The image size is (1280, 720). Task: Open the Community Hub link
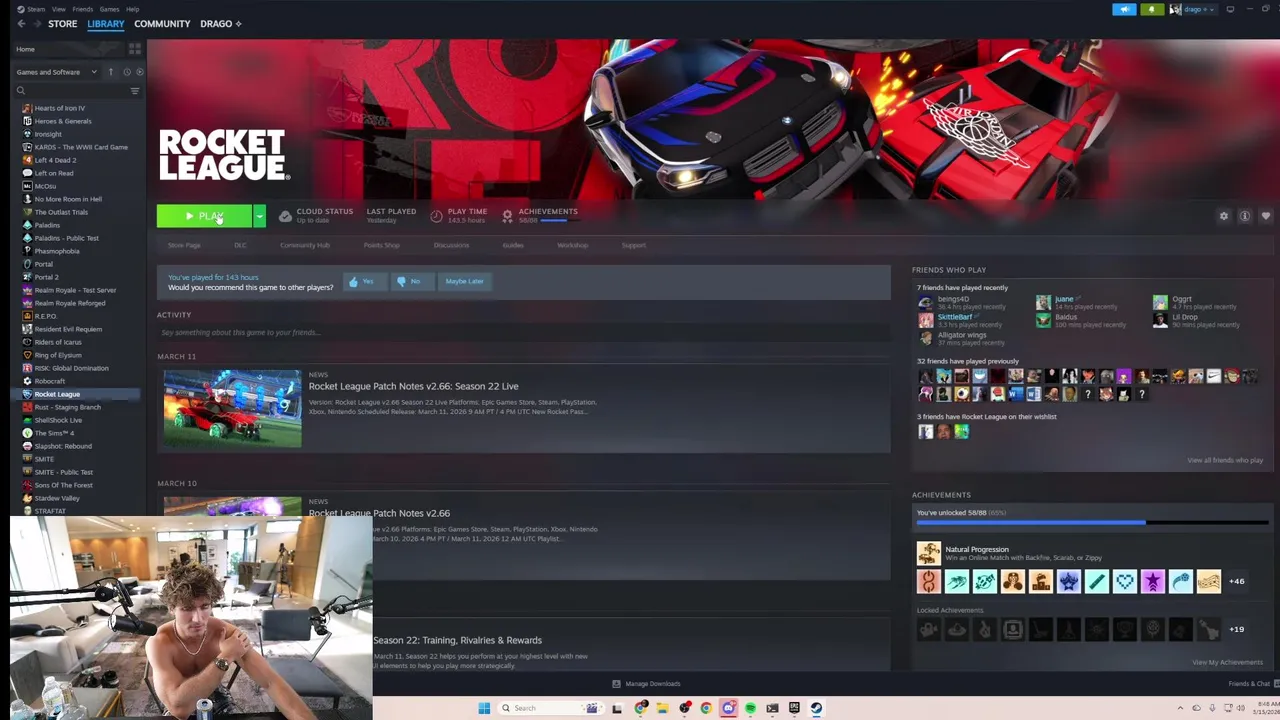tap(304, 245)
